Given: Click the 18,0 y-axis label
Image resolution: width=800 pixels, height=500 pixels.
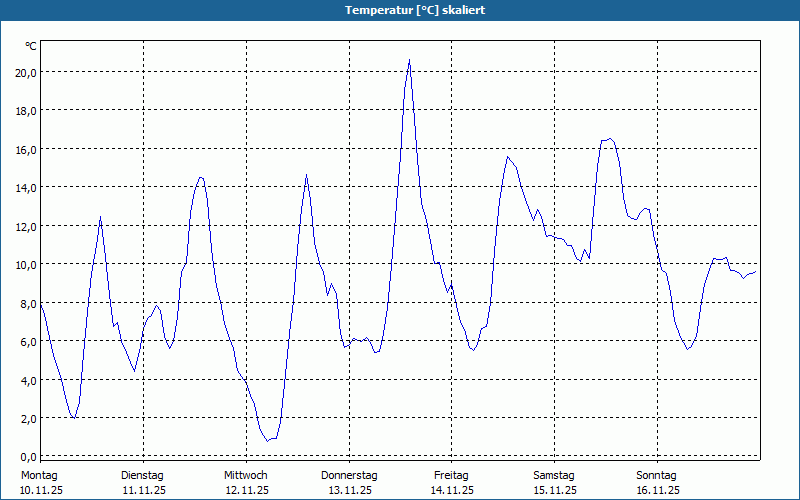Looking at the screenshot, I should pos(26,111).
